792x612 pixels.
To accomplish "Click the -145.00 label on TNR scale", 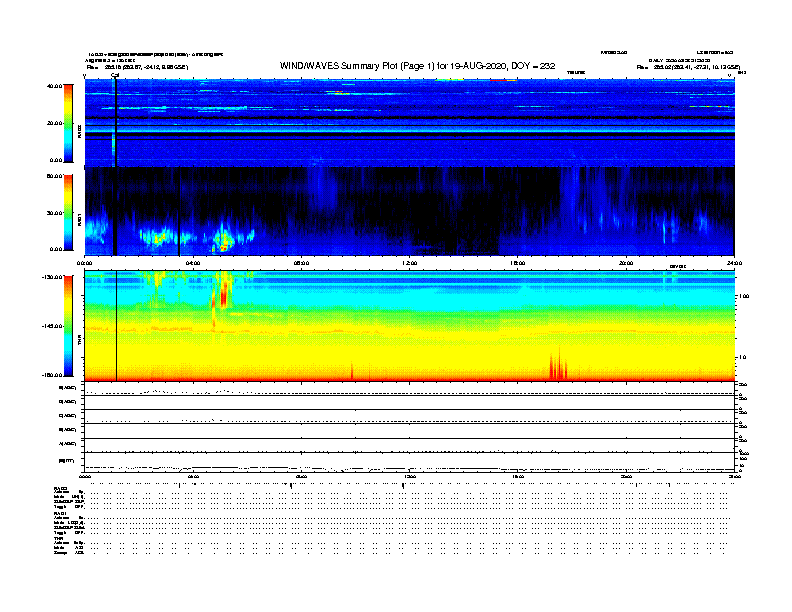I will pos(53,326).
